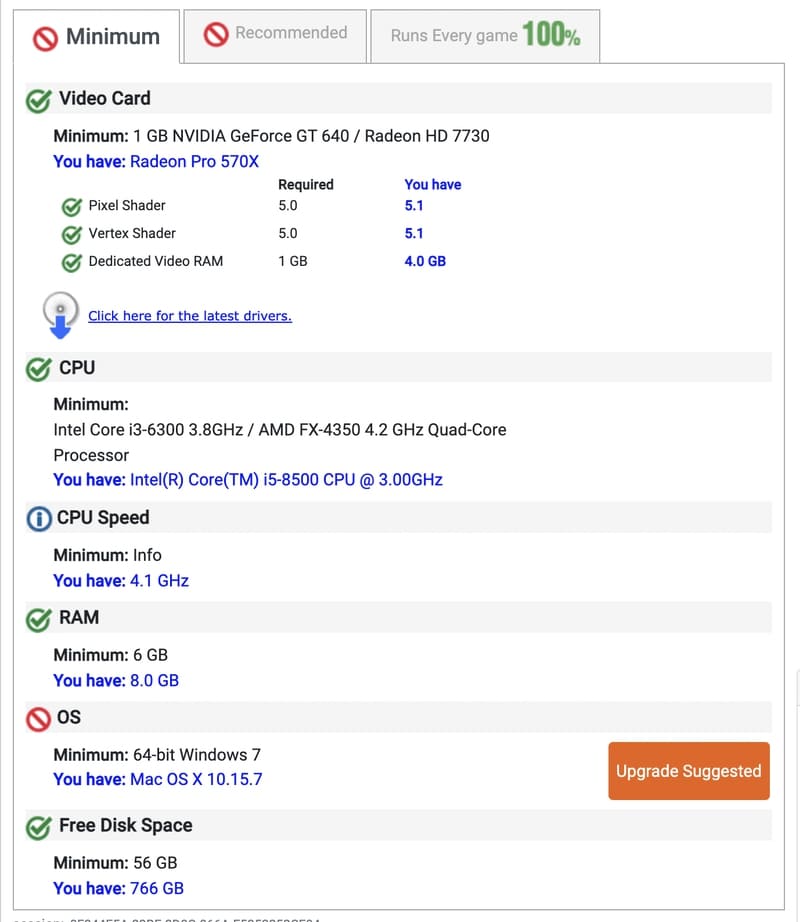Click the check icon beside Free Disk Space
This screenshot has height=922, width=800.
(x=39, y=826)
